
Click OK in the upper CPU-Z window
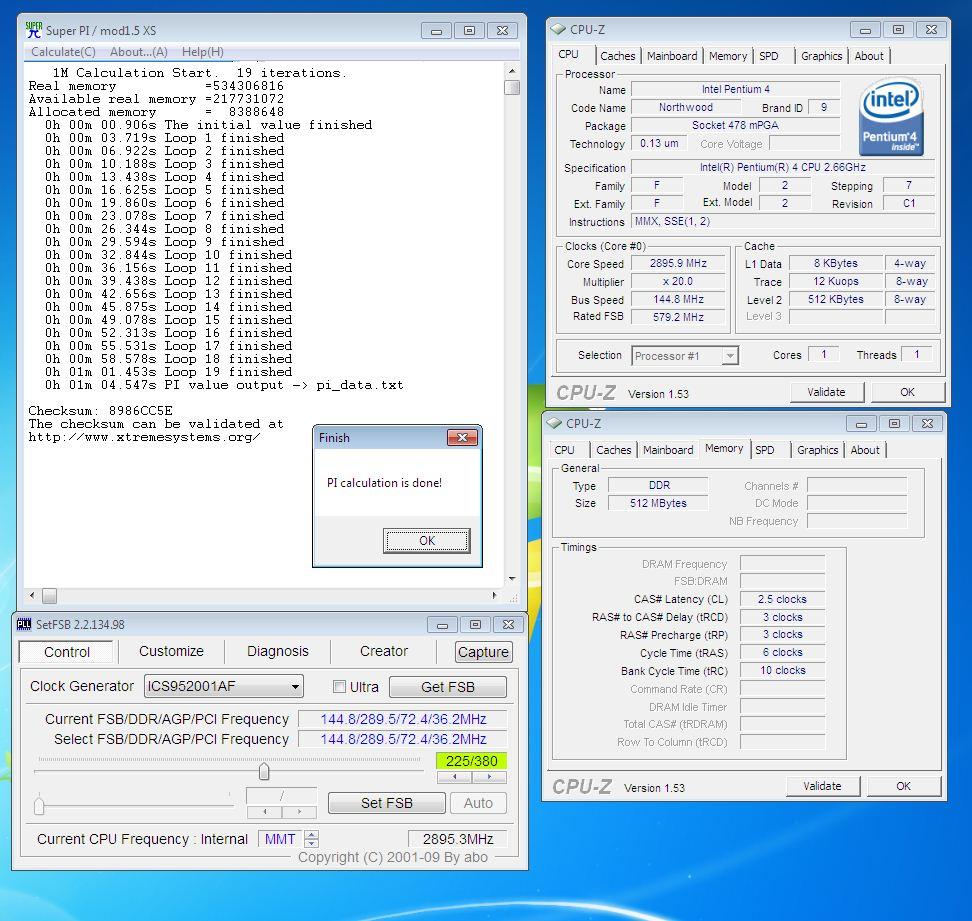click(x=908, y=392)
